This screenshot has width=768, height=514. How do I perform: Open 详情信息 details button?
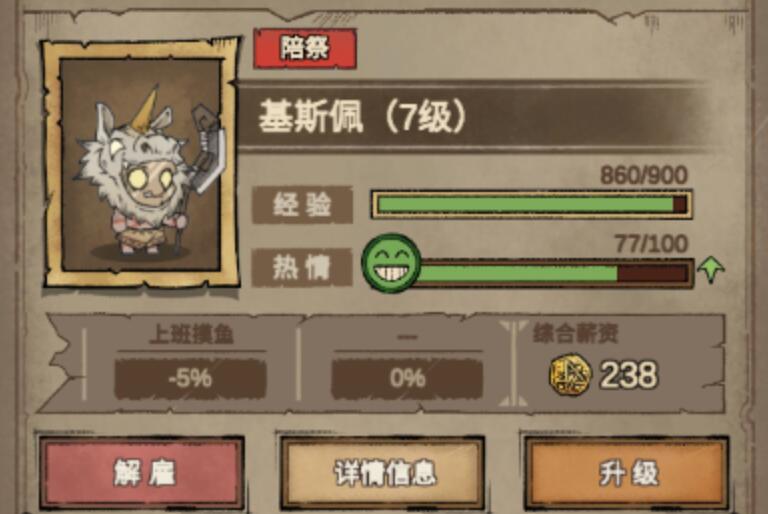(384, 473)
